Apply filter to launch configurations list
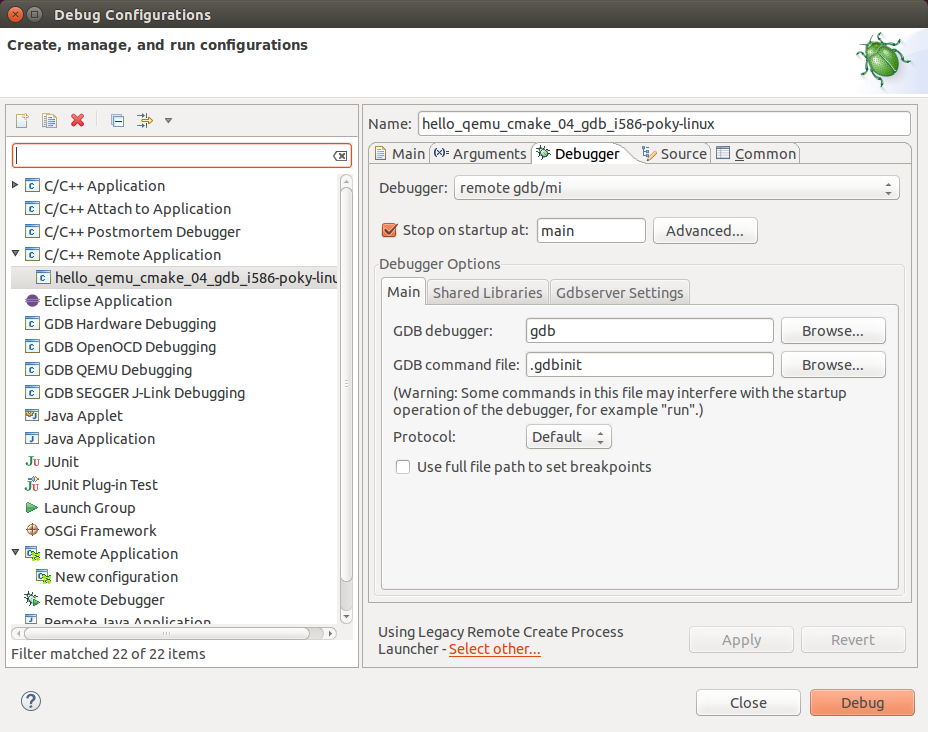This screenshot has width=928, height=732. tap(143, 120)
